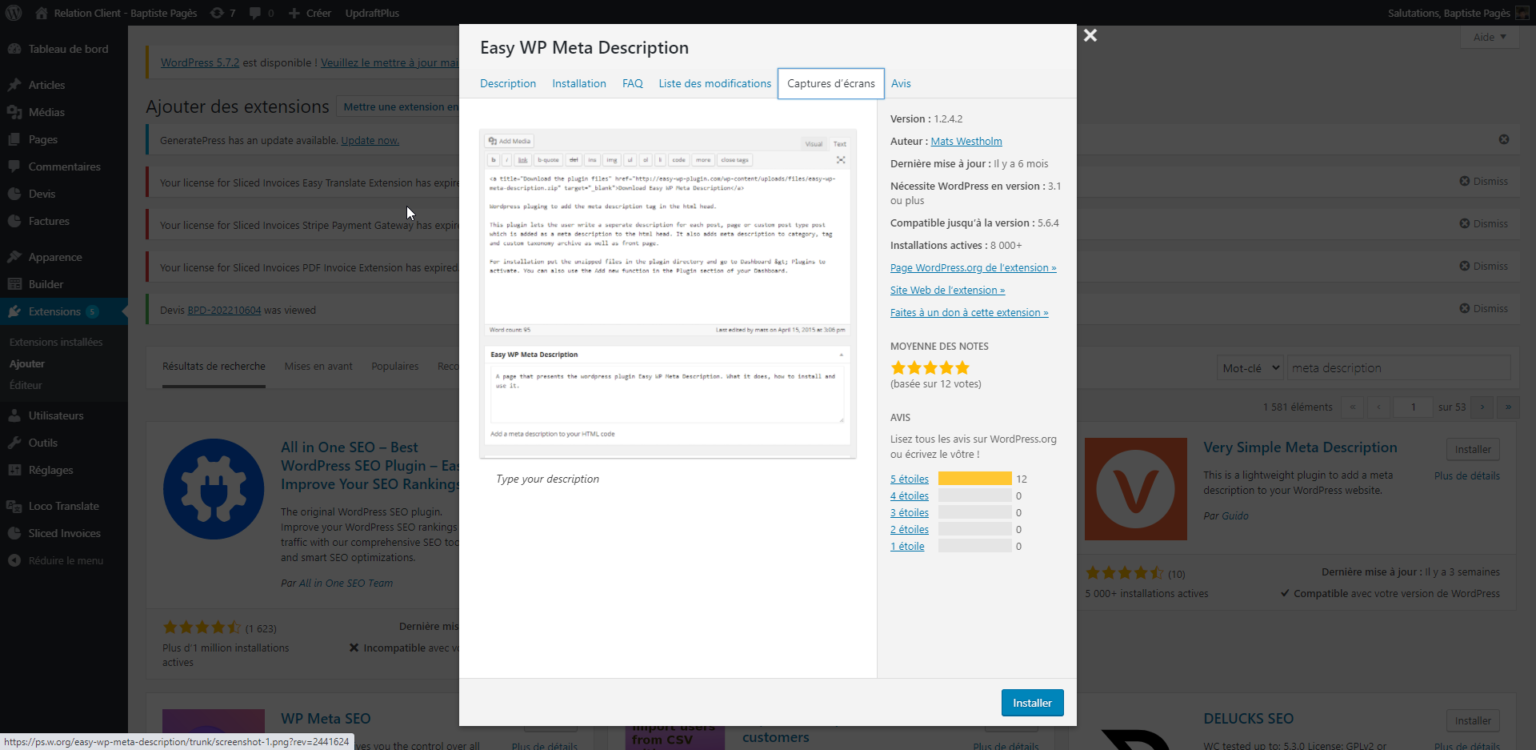The image size is (1536, 750).
Task: Go to the next results page
Action: click(x=1482, y=407)
